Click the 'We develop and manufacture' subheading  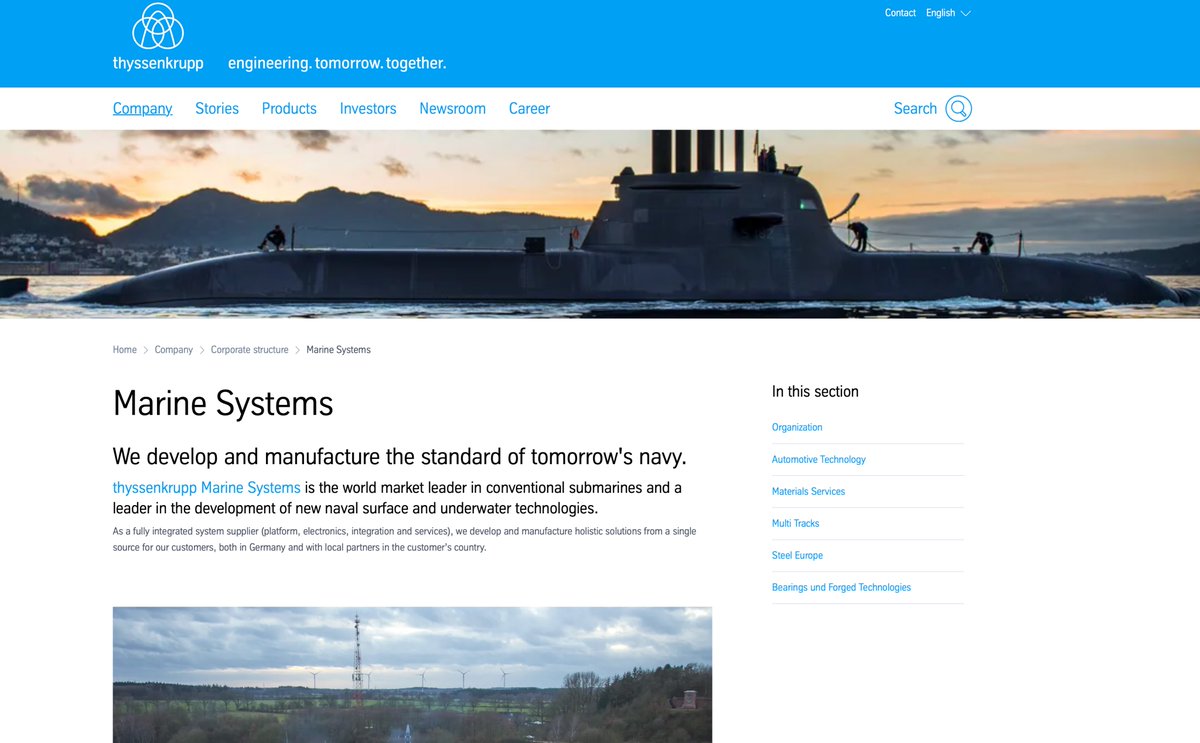[400, 457]
